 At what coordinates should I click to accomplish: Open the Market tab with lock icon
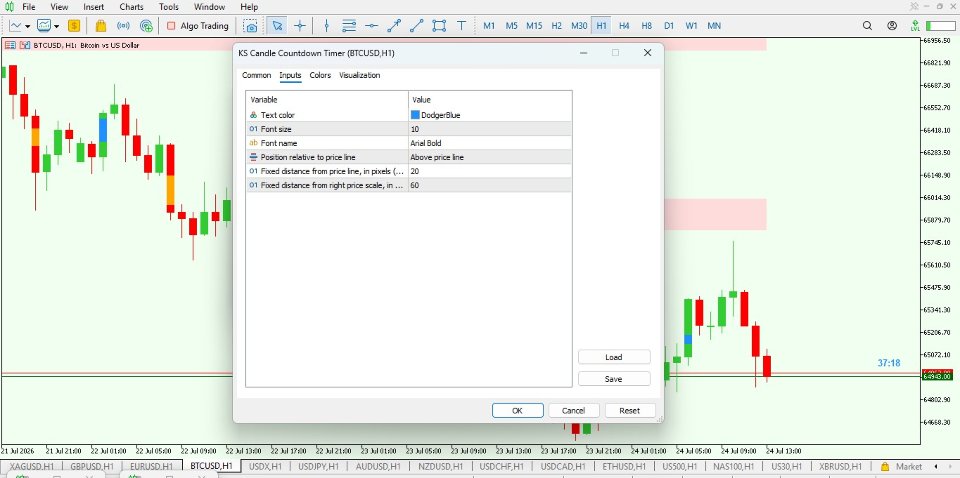coord(901,466)
